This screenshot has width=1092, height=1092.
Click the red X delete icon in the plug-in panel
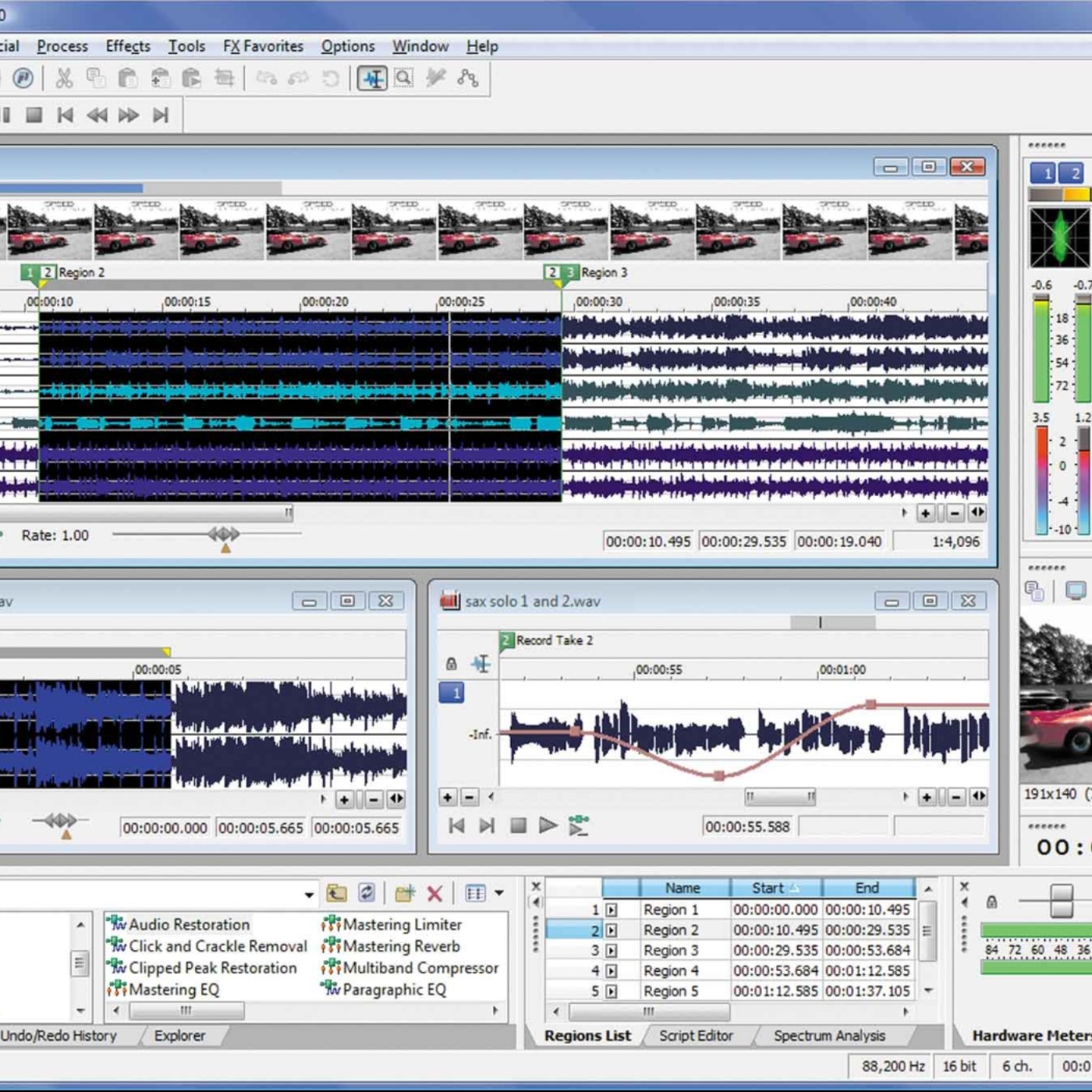tap(435, 893)
